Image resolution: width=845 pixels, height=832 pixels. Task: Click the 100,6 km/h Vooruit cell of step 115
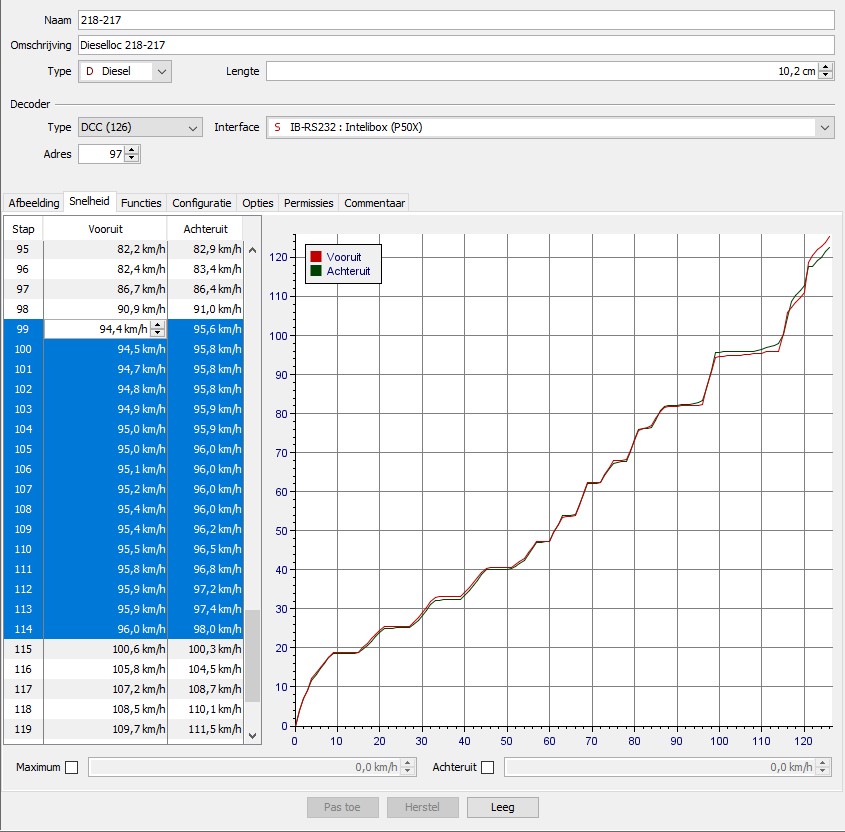(106, 649)
